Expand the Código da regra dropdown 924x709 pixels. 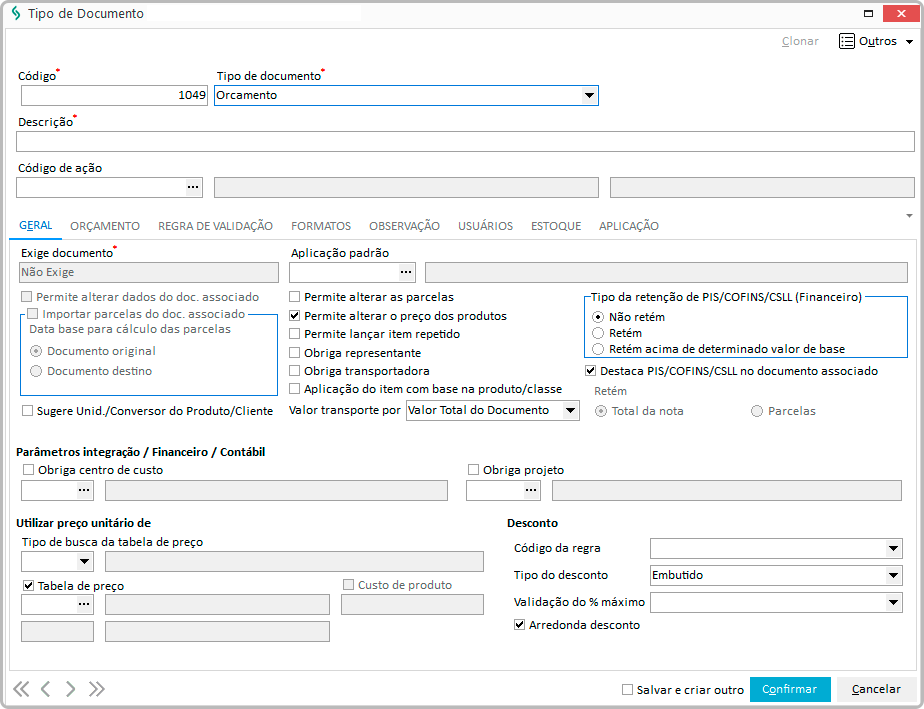[893, 548]
